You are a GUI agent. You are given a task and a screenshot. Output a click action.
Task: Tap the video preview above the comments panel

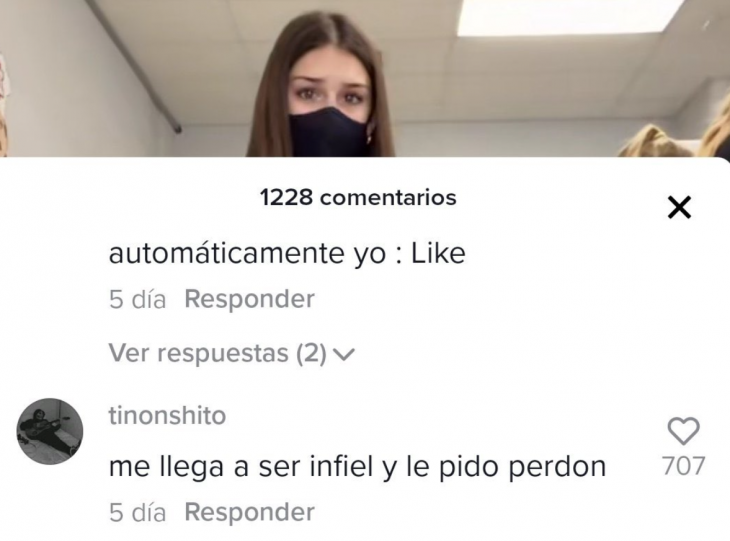pyautogui.click(x=365, y=78)
